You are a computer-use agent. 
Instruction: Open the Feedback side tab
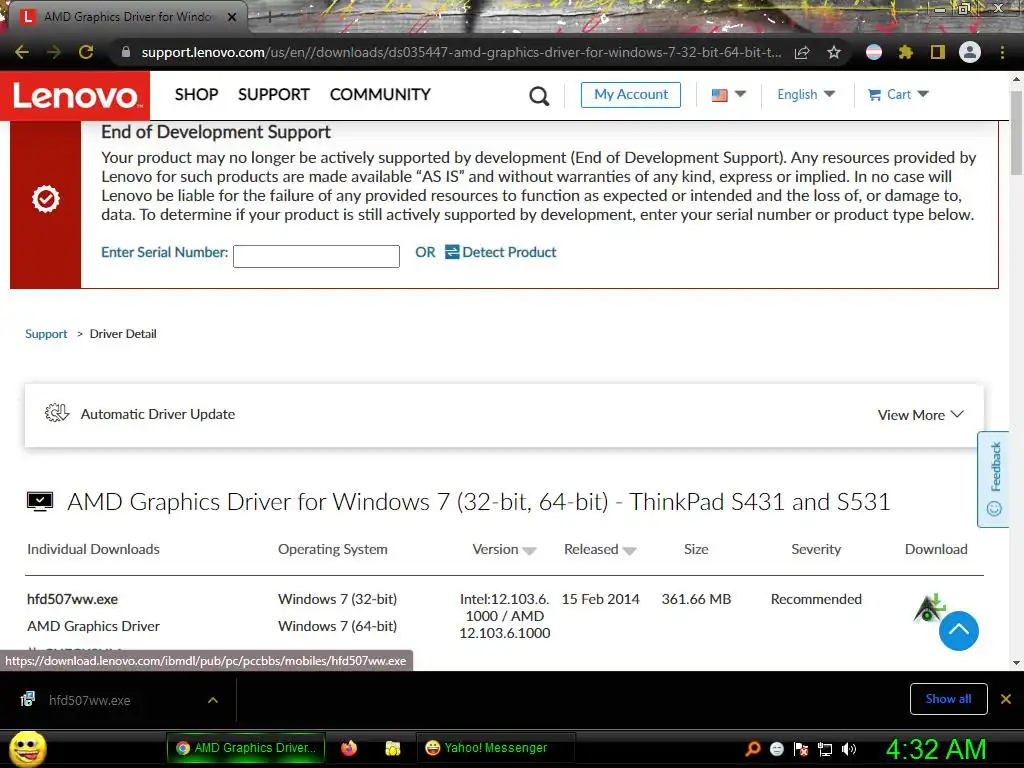[x=994, y=479]
